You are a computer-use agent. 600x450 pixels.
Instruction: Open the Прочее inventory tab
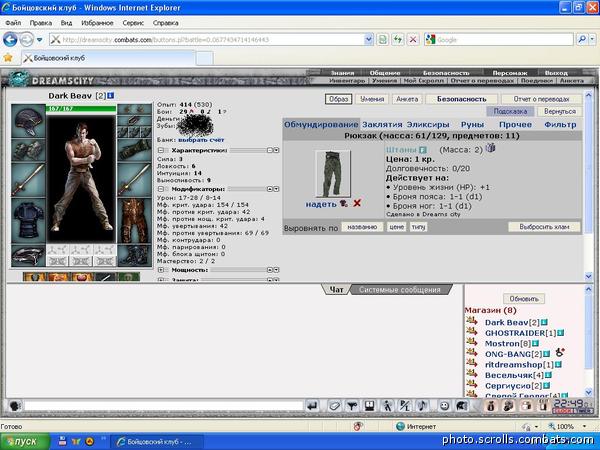tap(515, 125)
